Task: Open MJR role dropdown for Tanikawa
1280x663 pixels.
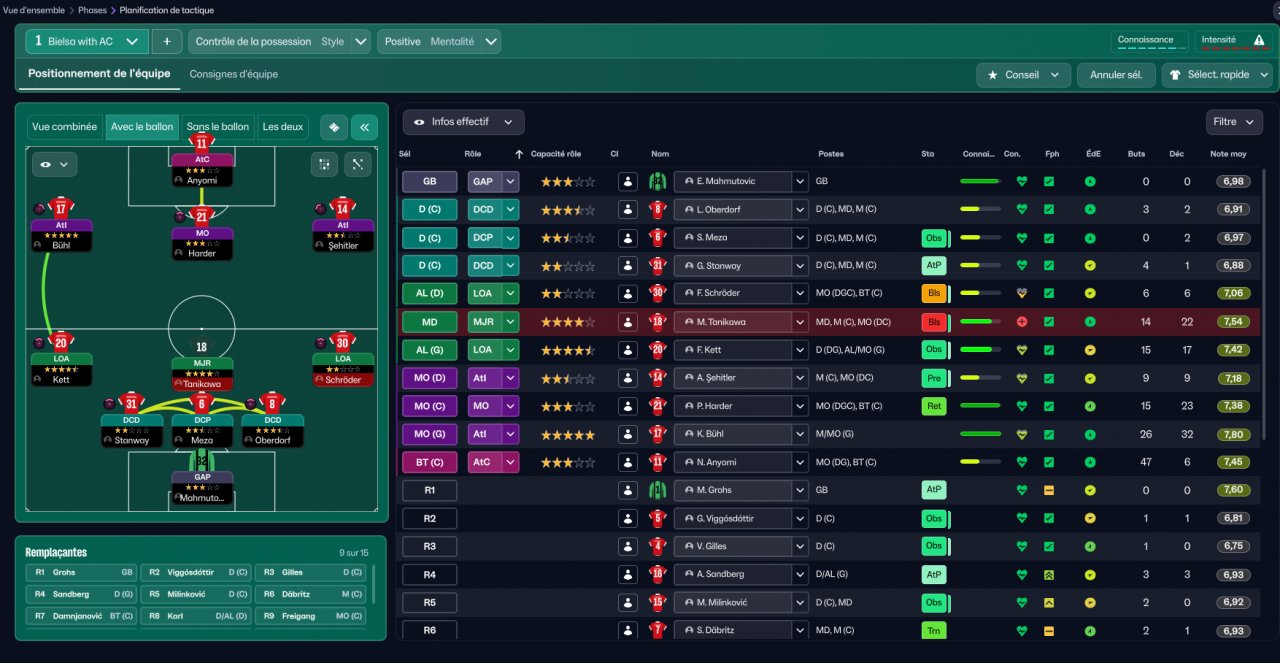Action: [511, 322]
